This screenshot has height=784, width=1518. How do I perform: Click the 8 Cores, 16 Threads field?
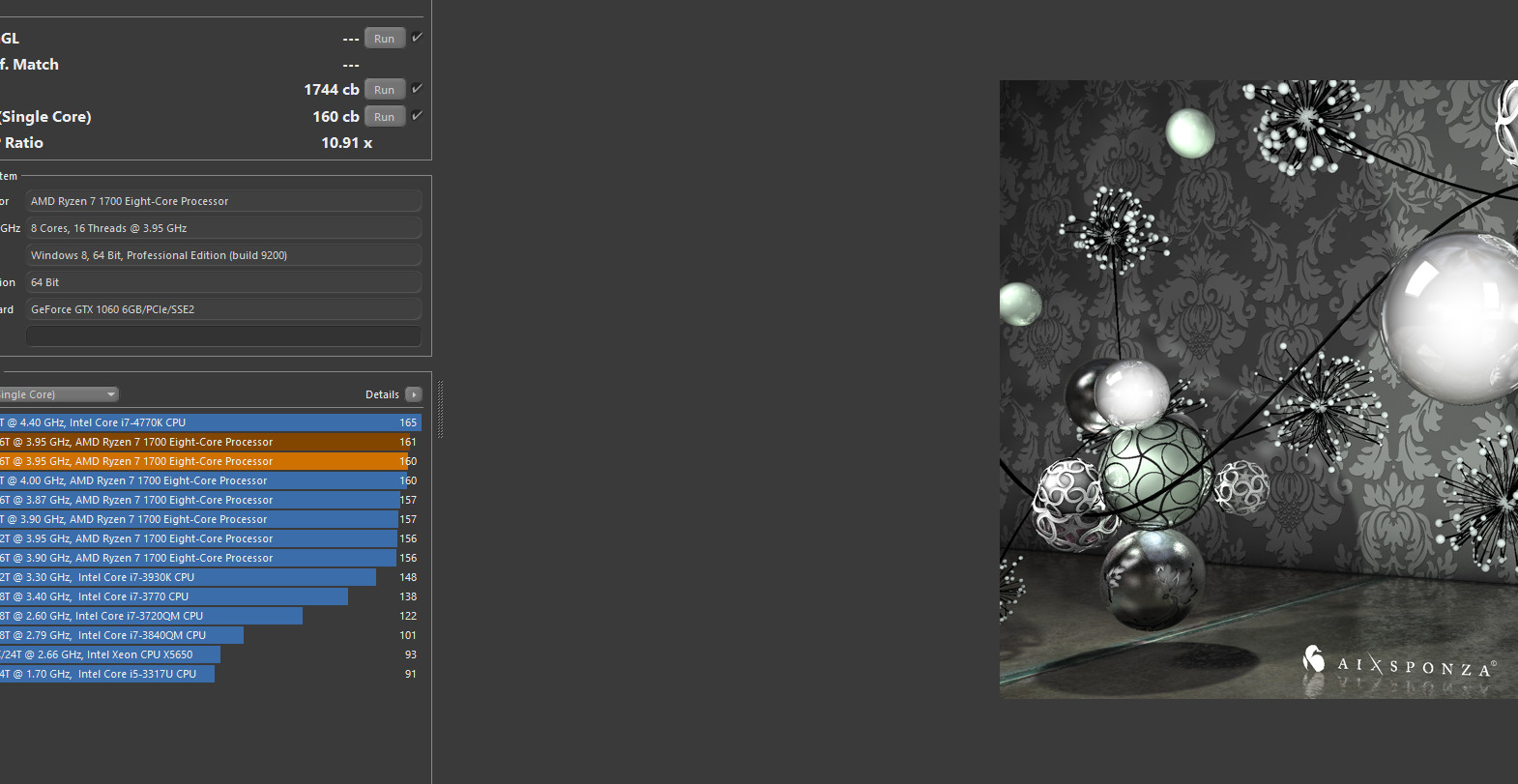pos(223,228)
